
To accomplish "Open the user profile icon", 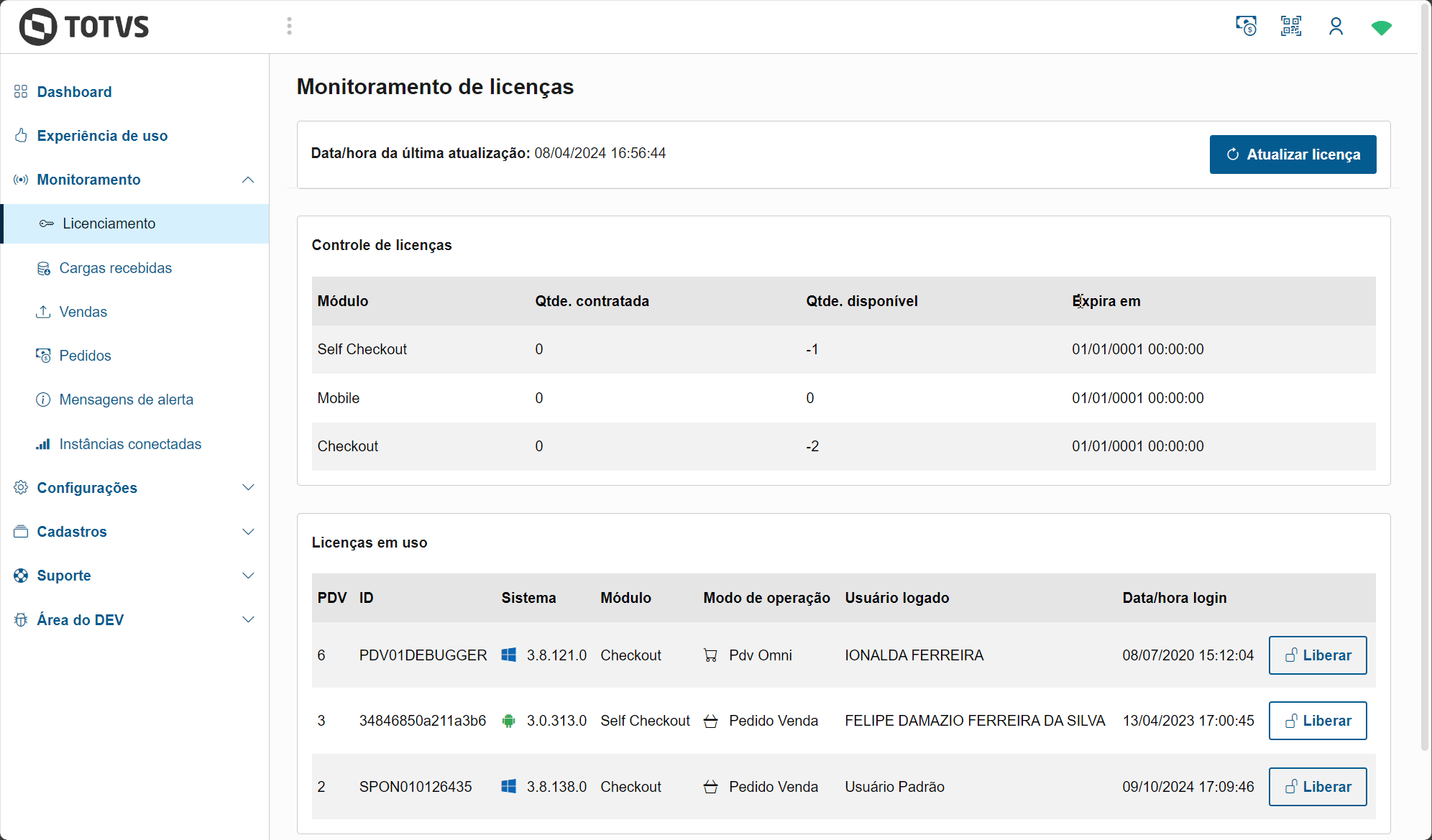I will (x=1336, y=27).
